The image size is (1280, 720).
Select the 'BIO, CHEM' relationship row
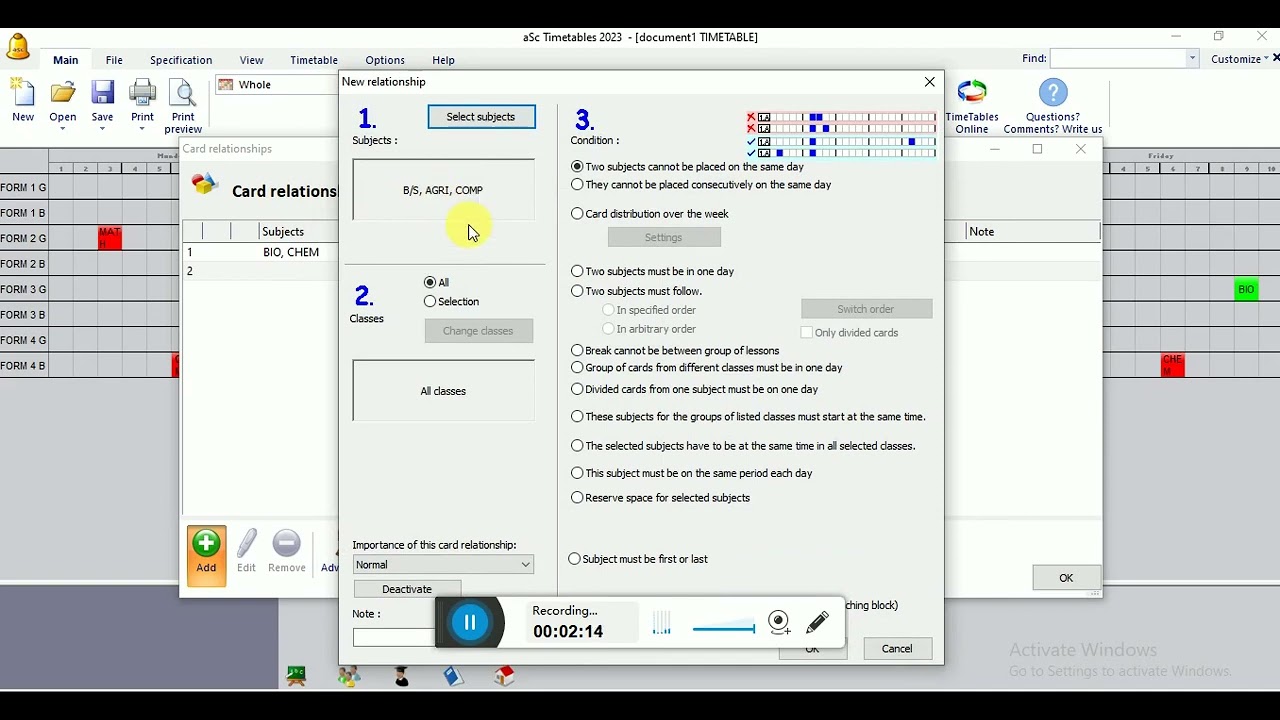tap(260, 252)
